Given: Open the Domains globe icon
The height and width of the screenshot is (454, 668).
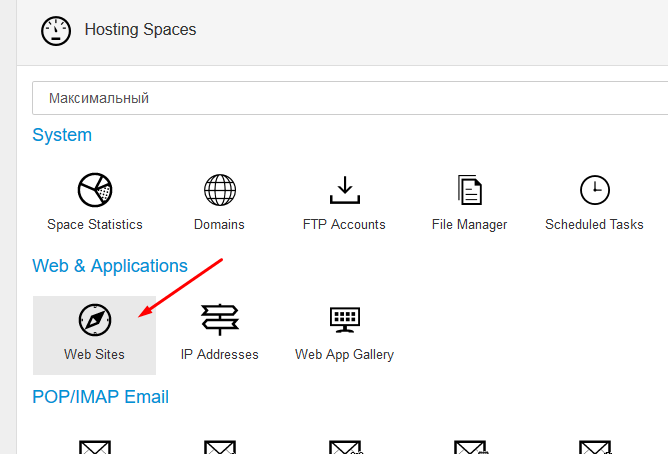Looking at the screenshot, I should pos(219,190).
